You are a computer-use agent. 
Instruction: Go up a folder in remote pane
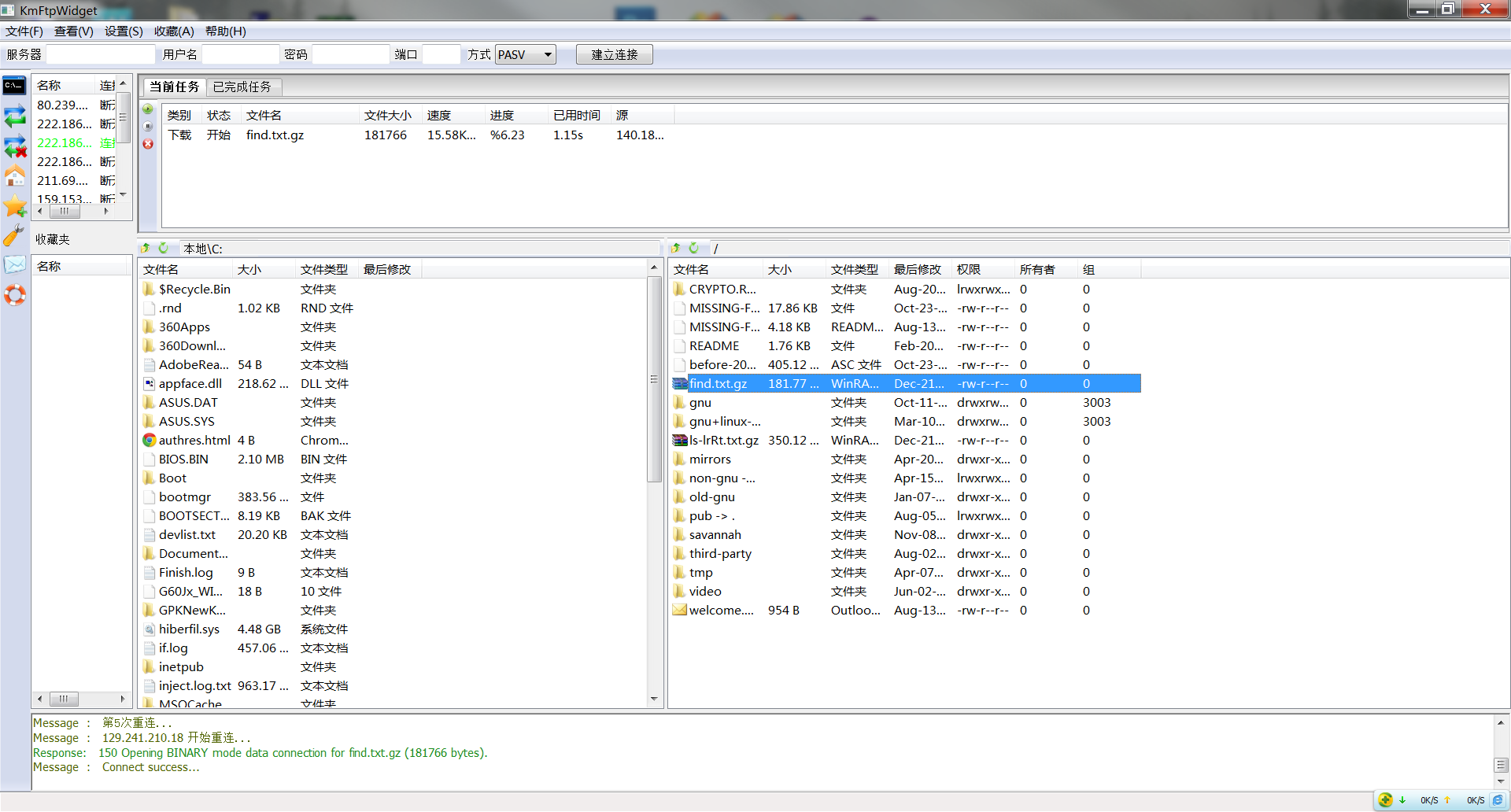[677, 248]
